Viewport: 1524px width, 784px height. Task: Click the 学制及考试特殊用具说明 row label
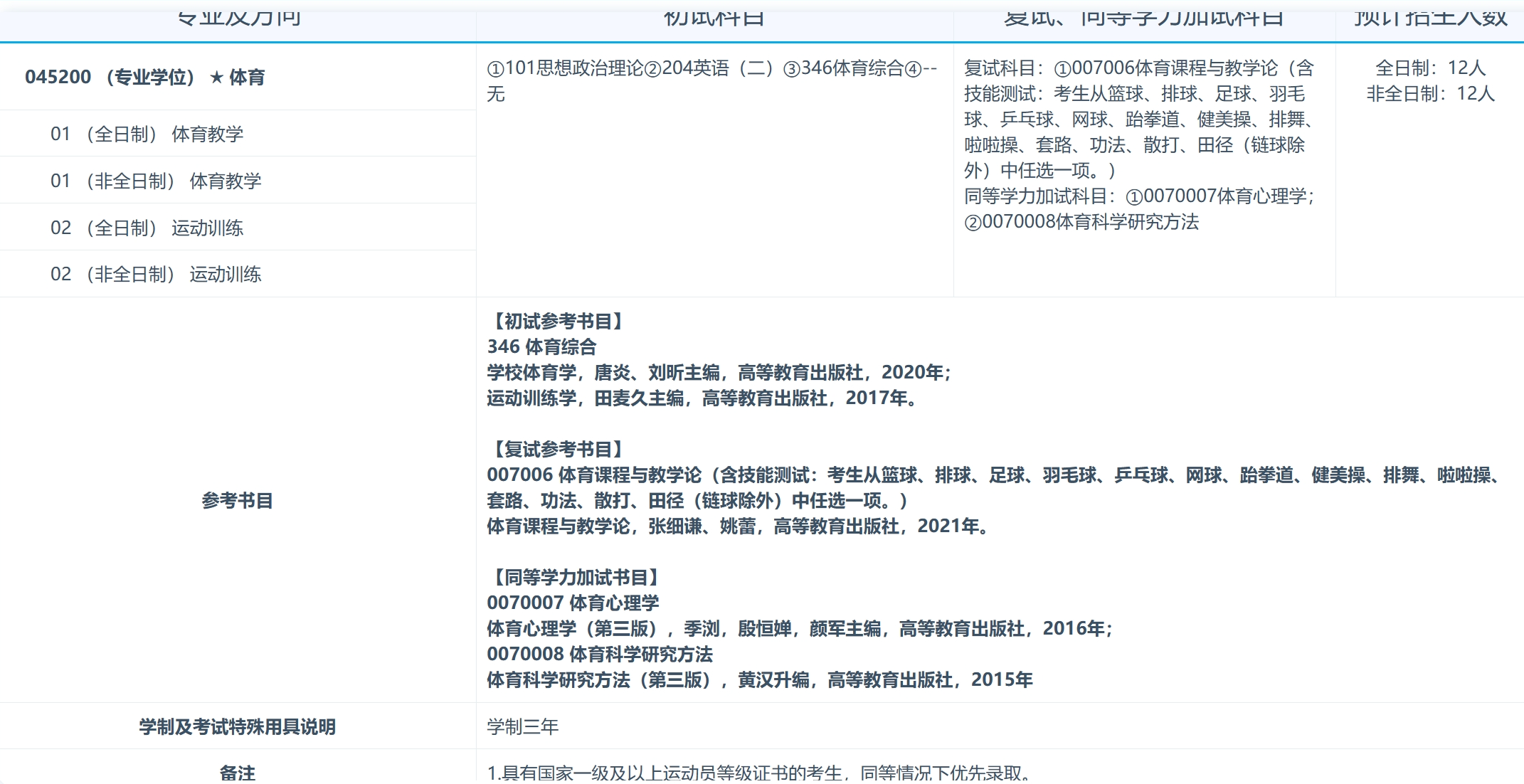238,728
